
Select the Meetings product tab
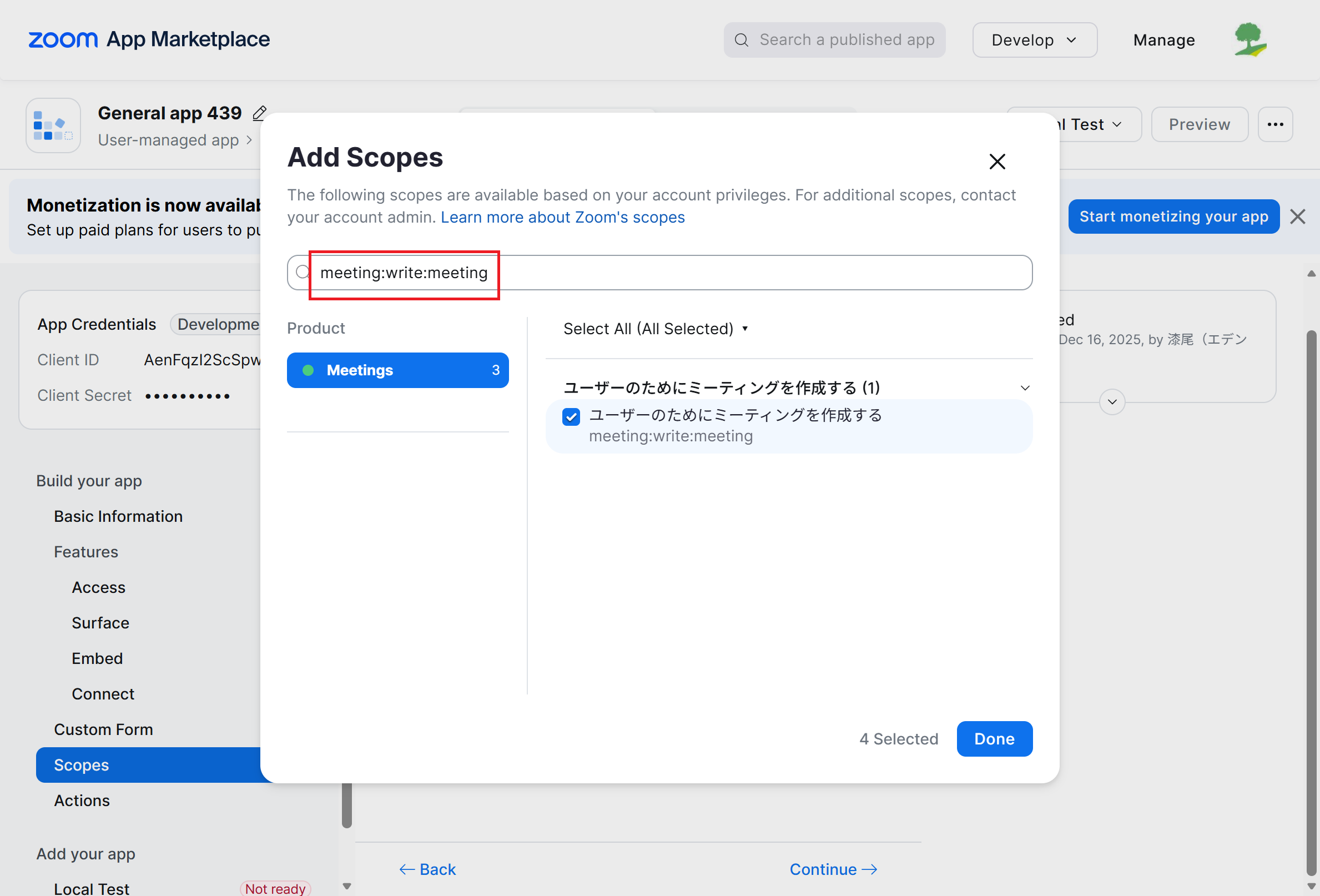pyautogui.click(x=397, y=370)
